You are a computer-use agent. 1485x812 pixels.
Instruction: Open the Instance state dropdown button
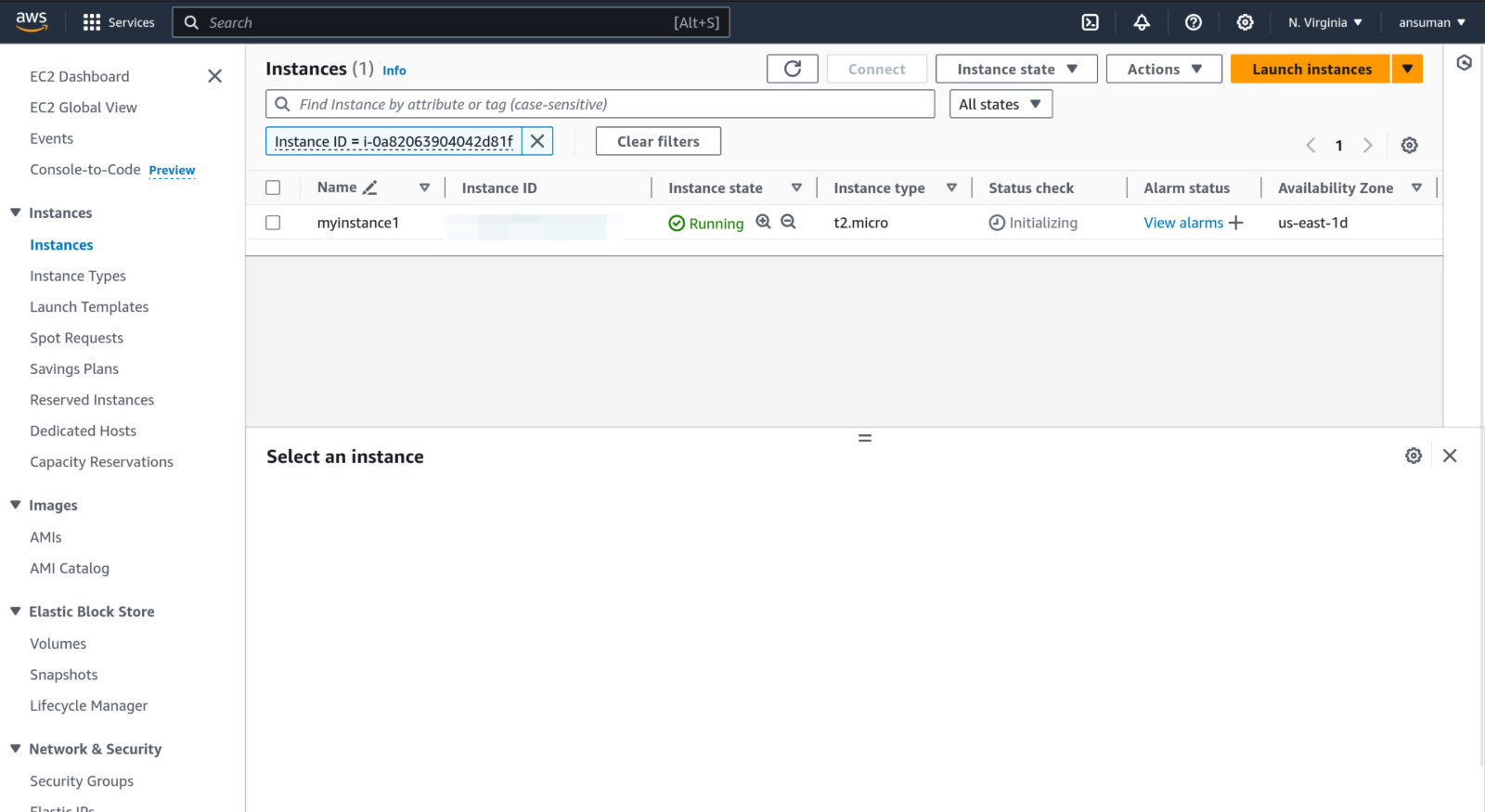1016,69
